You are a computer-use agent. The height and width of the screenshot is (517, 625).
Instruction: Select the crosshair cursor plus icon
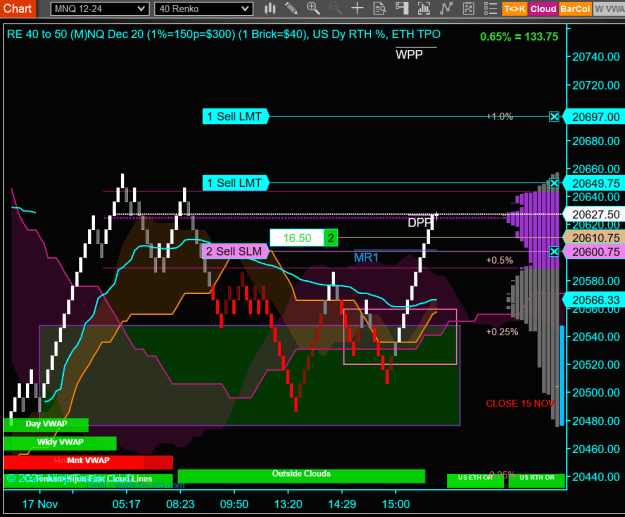tap(357, 8)
